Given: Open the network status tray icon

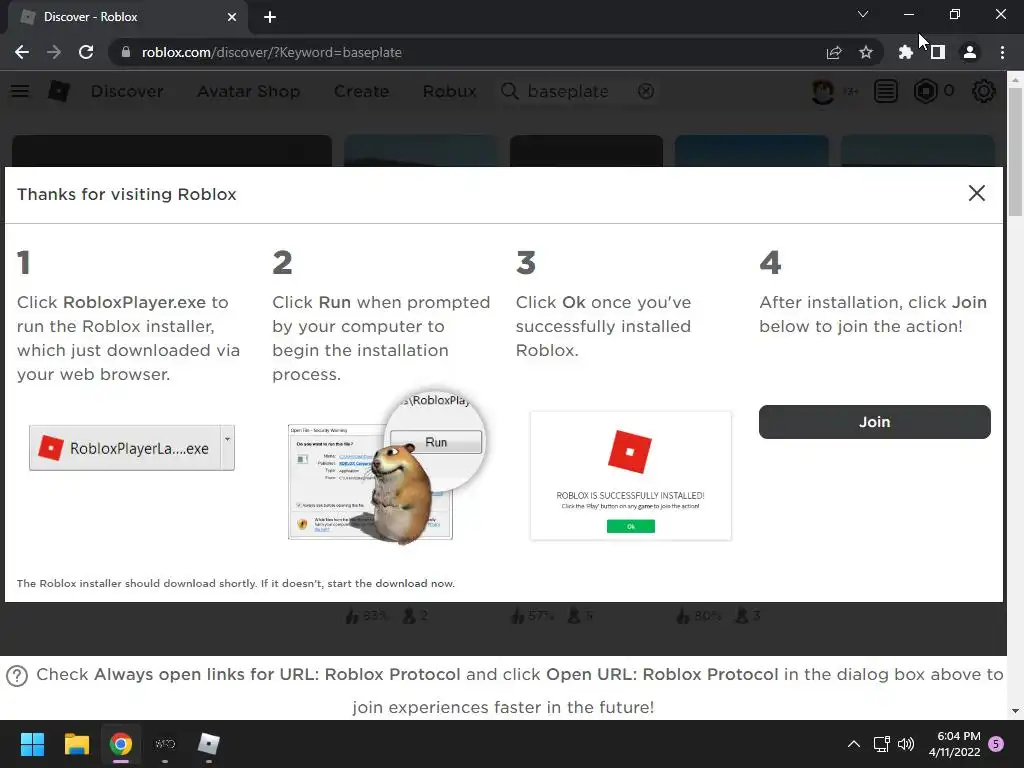Looking at the screenshot, I should coord(882,744).
